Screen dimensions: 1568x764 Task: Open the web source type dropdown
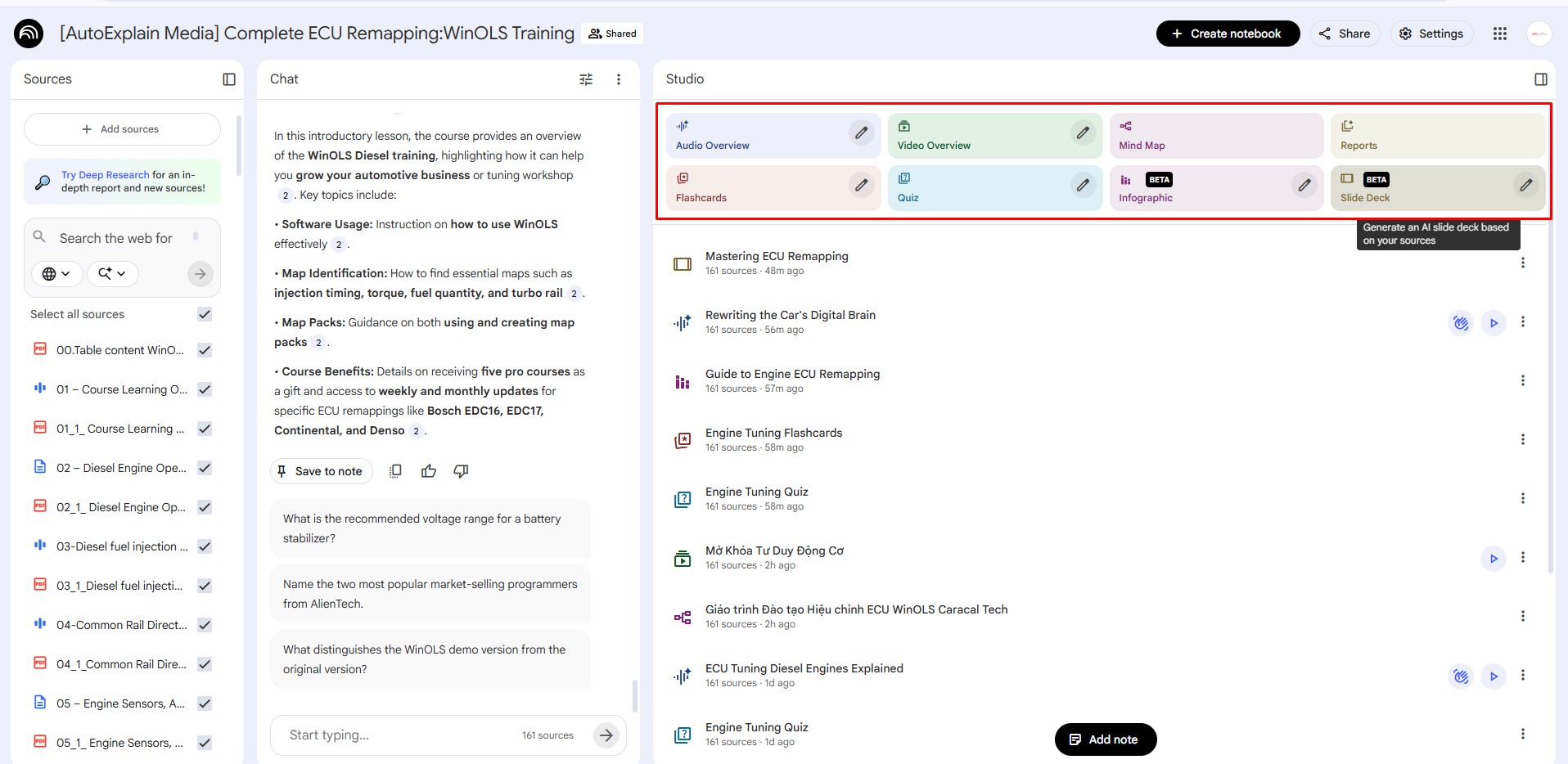pos(56,274)
